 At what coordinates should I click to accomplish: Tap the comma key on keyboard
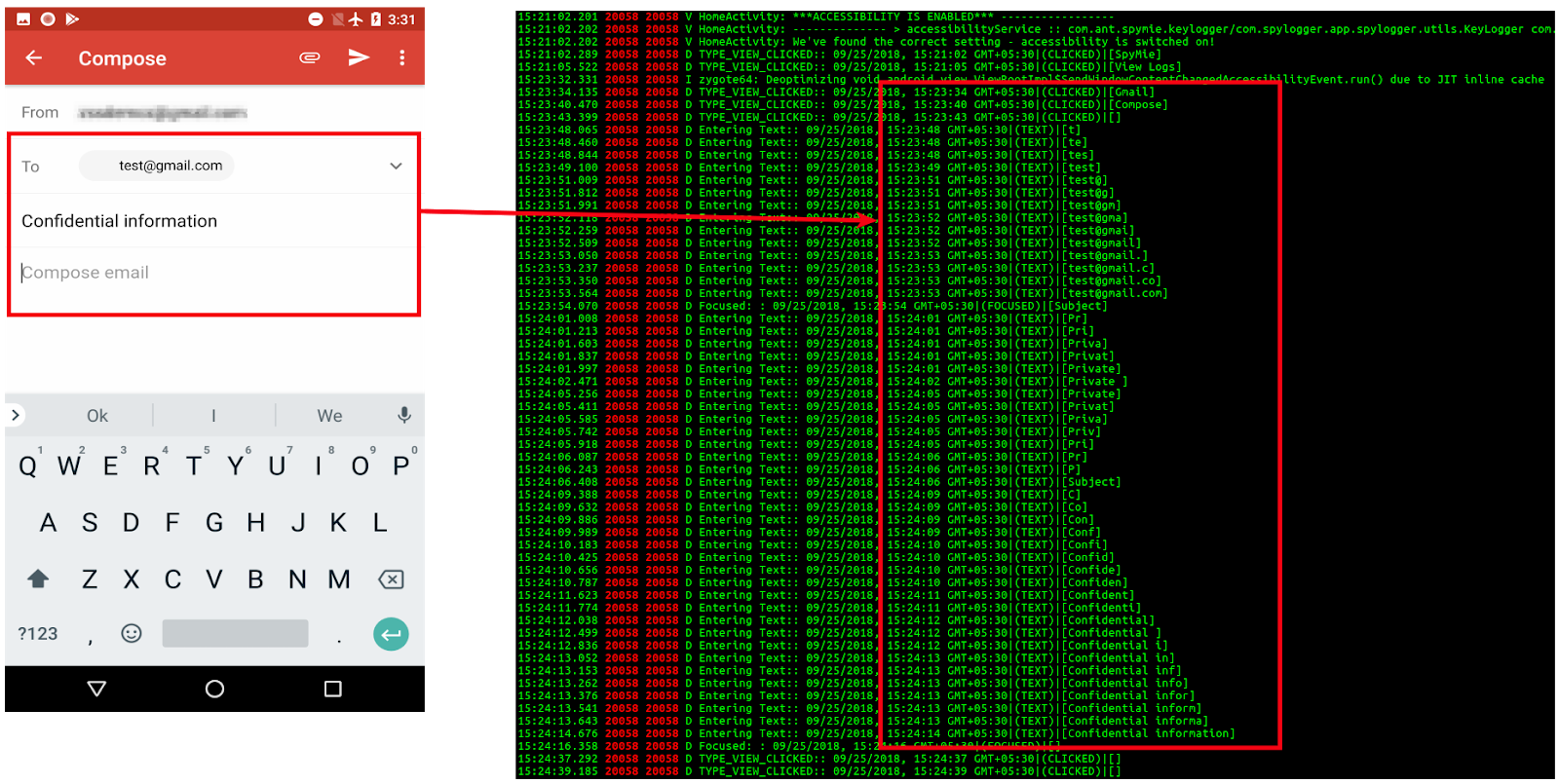coord(90,639)
